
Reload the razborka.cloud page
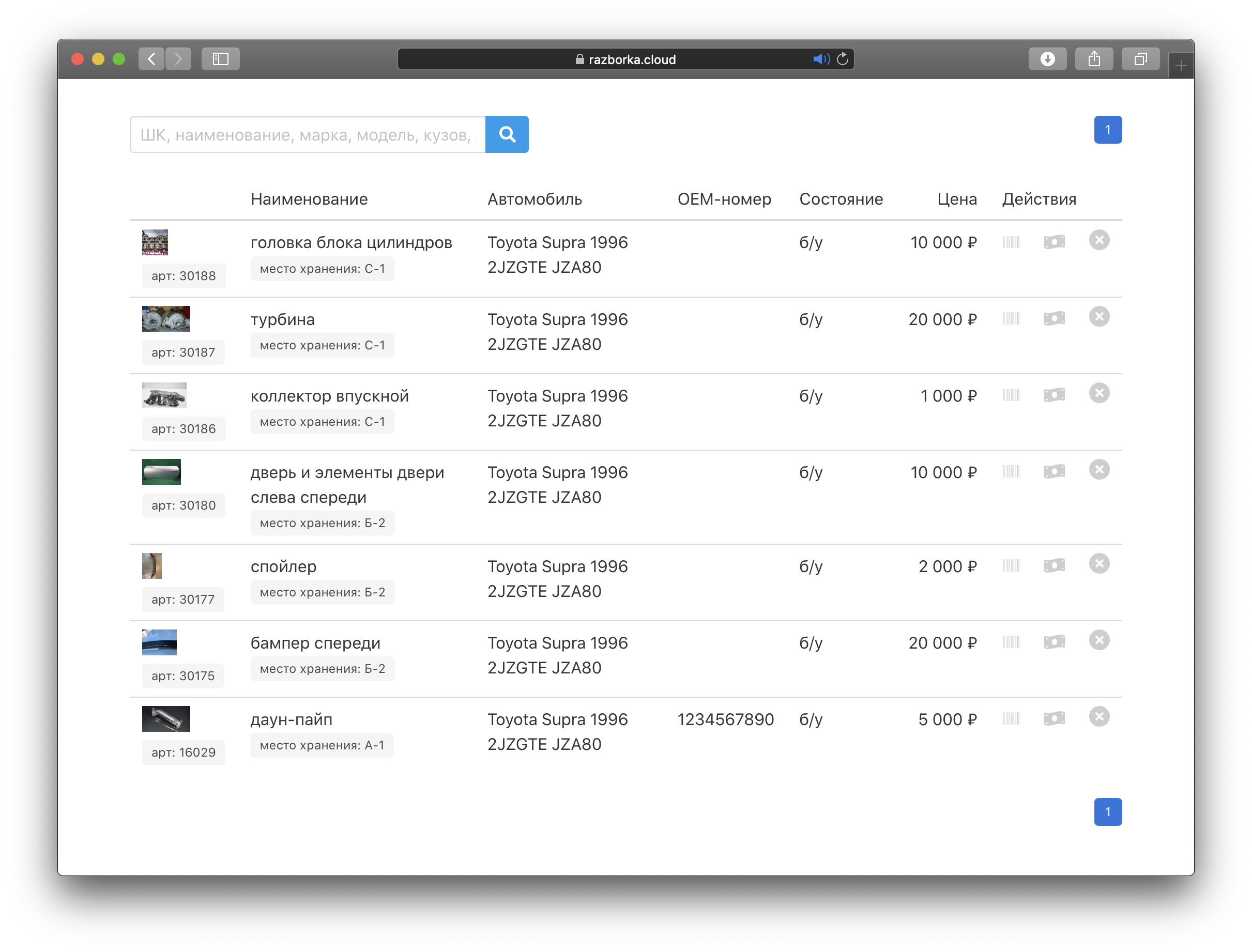[x=843, y=59]
